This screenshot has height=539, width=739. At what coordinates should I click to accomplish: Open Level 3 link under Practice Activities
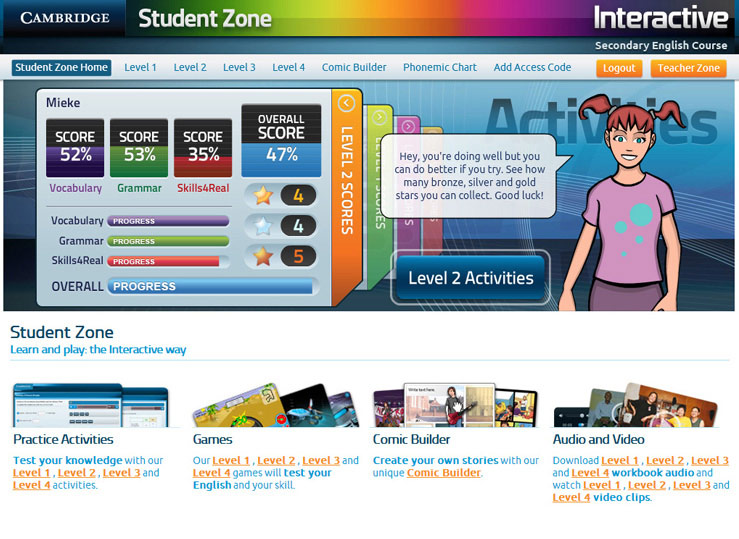[121, 473]
